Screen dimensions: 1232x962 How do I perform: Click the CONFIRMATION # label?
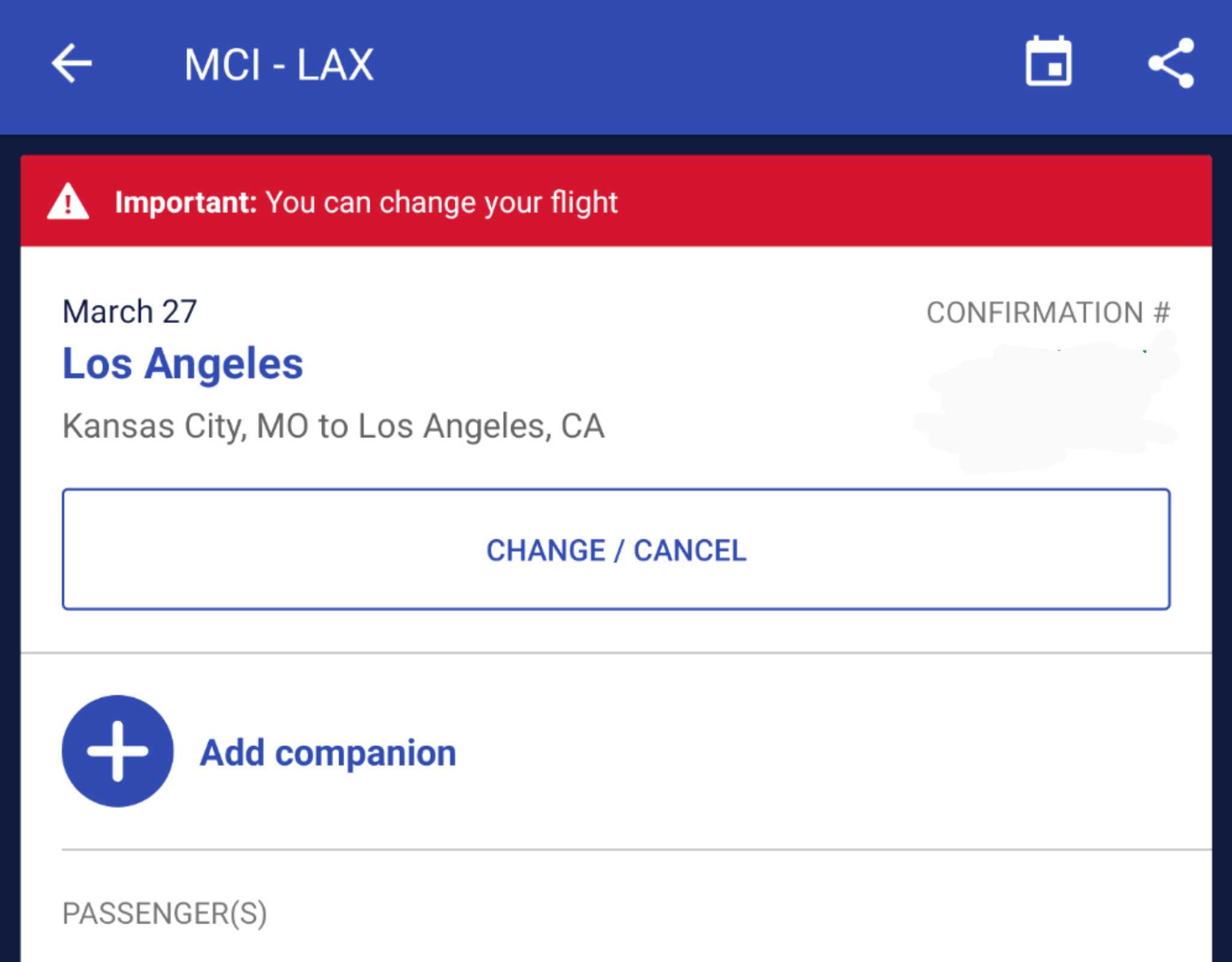click(1047, 313)
